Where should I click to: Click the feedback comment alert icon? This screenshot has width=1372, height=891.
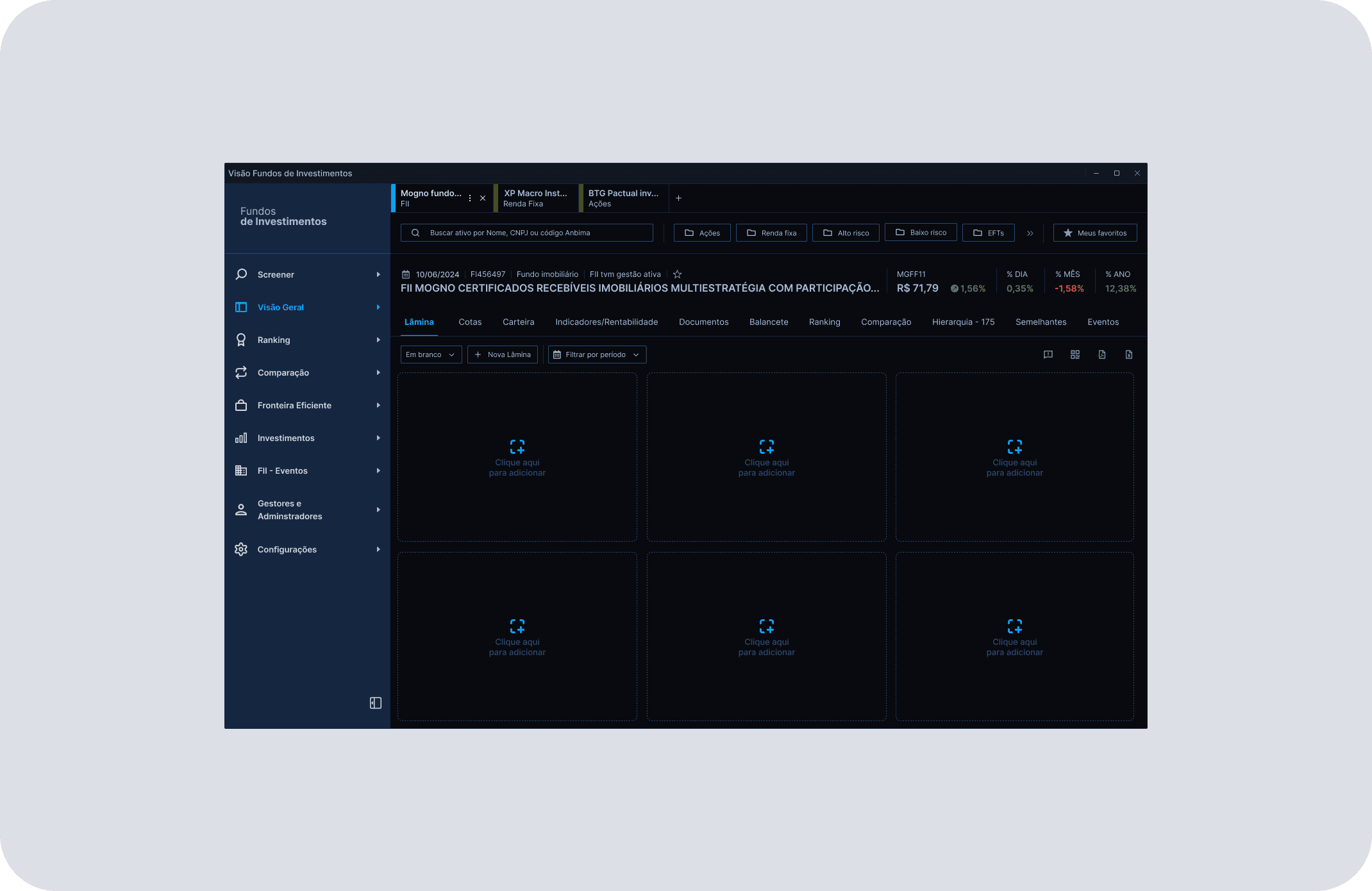[1048, 354]
